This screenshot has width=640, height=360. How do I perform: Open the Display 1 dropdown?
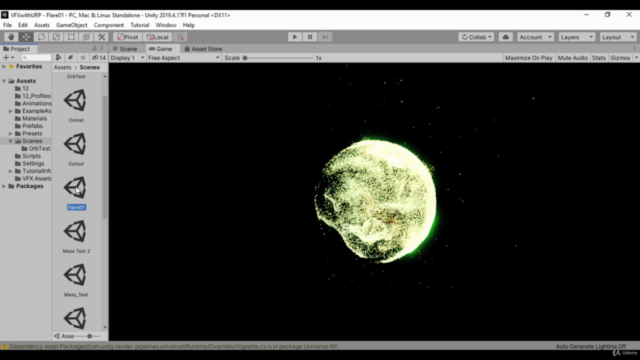coord(127,58)
